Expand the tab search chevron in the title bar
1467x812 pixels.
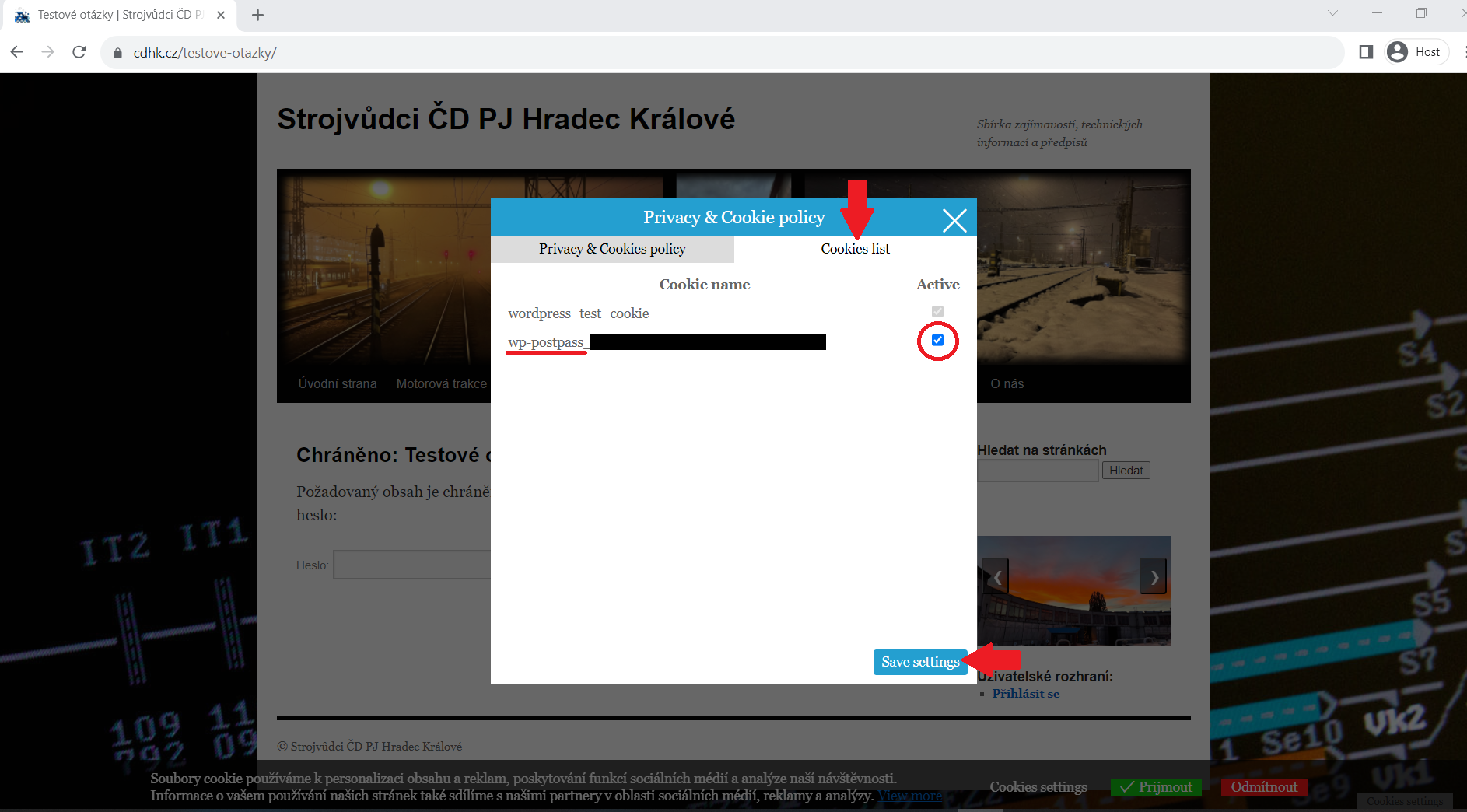click(1332, 13)
